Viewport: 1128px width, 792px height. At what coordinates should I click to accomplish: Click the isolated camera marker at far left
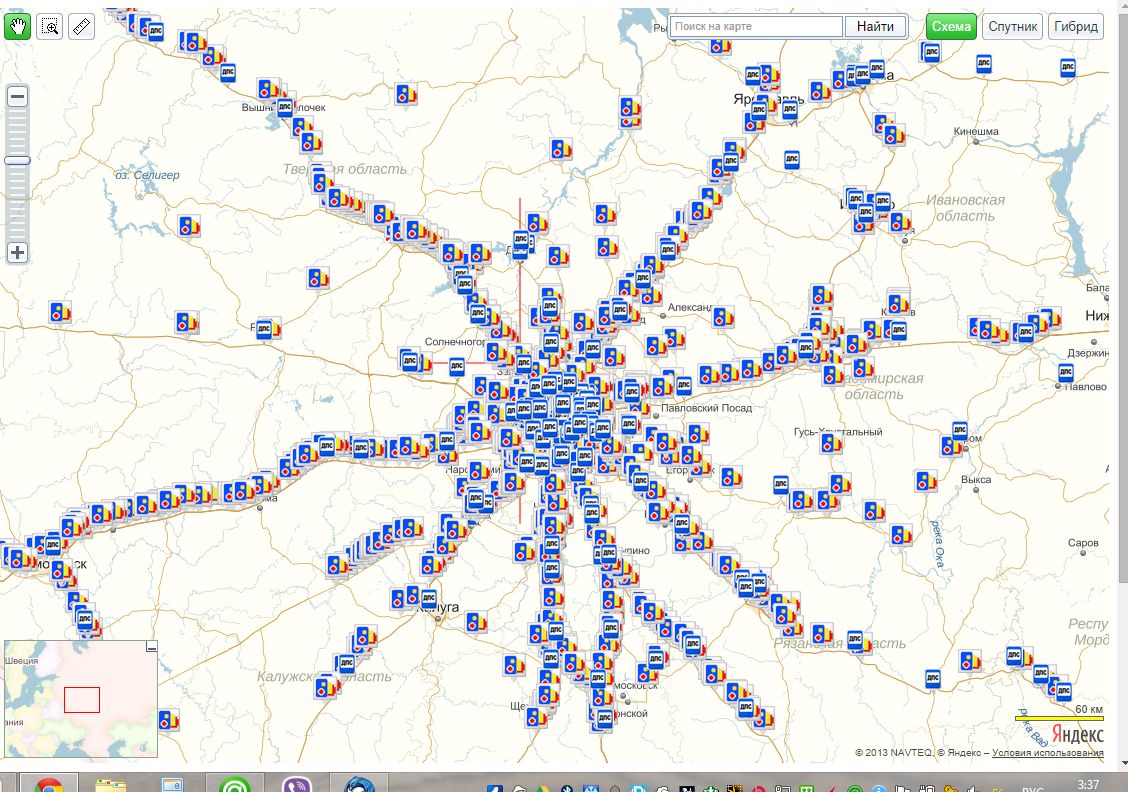point(60,312)
